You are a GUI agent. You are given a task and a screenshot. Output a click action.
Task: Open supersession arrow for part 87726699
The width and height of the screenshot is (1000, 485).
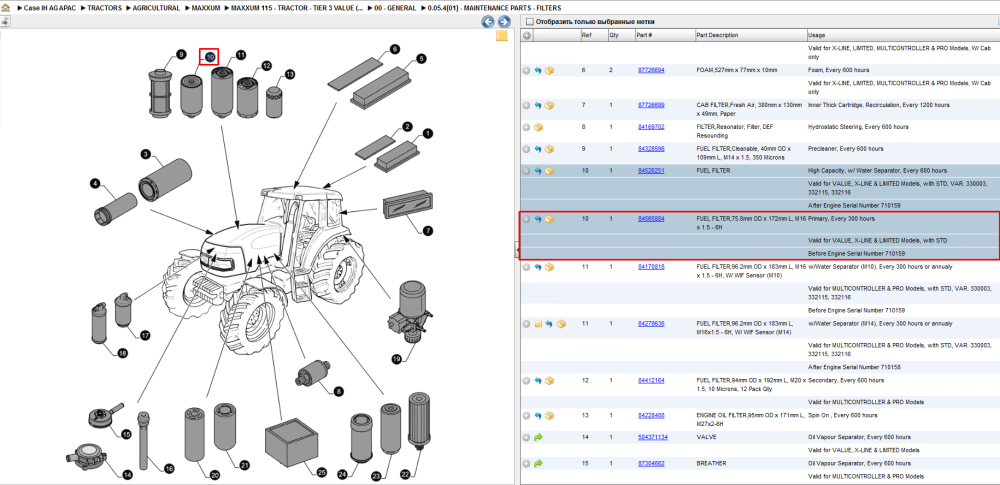point(538,105)
